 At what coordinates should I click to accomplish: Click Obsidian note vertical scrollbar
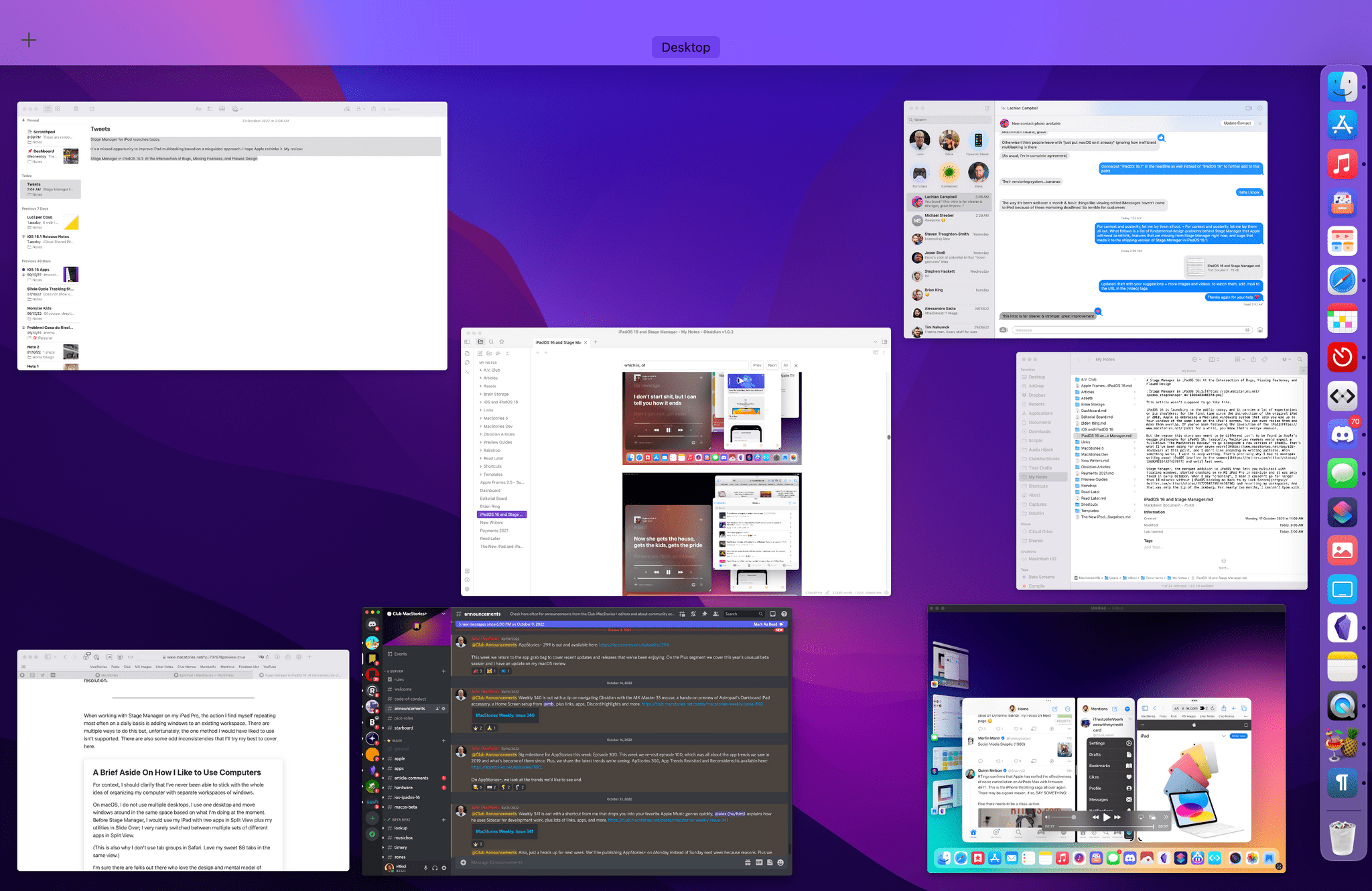point(889,437)
